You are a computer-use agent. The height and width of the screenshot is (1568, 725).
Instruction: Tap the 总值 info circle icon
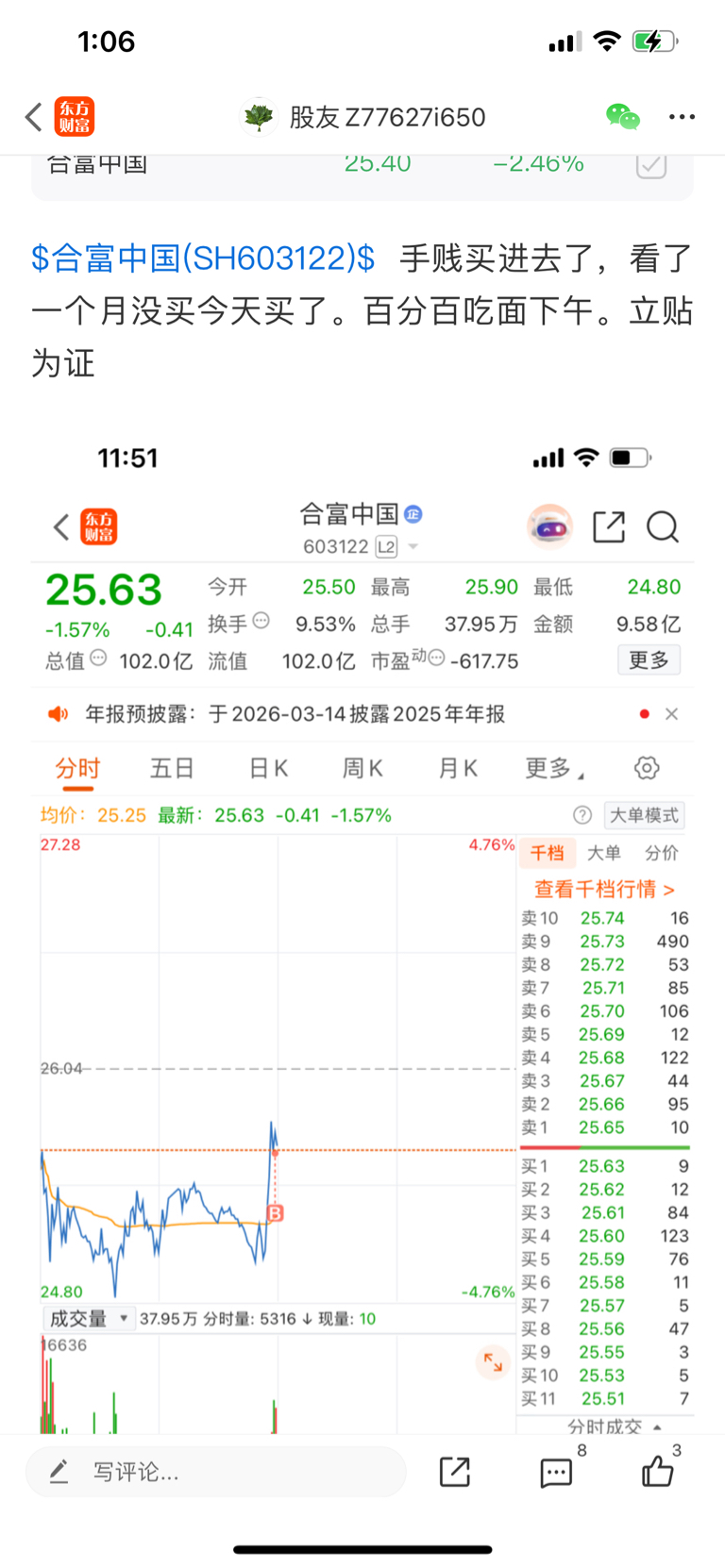point(98,658)
